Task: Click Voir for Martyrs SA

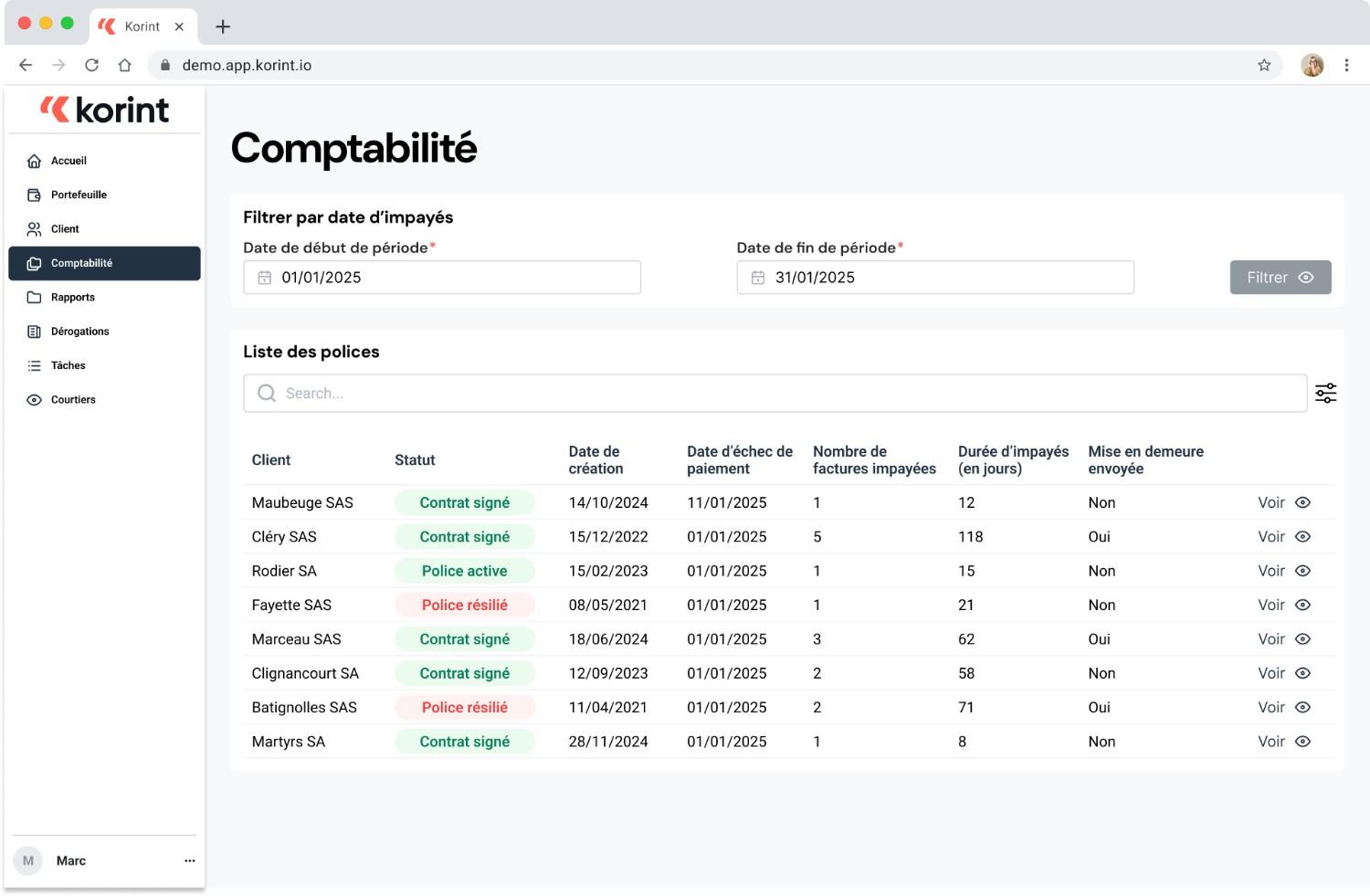Action: click(1284, 742)
